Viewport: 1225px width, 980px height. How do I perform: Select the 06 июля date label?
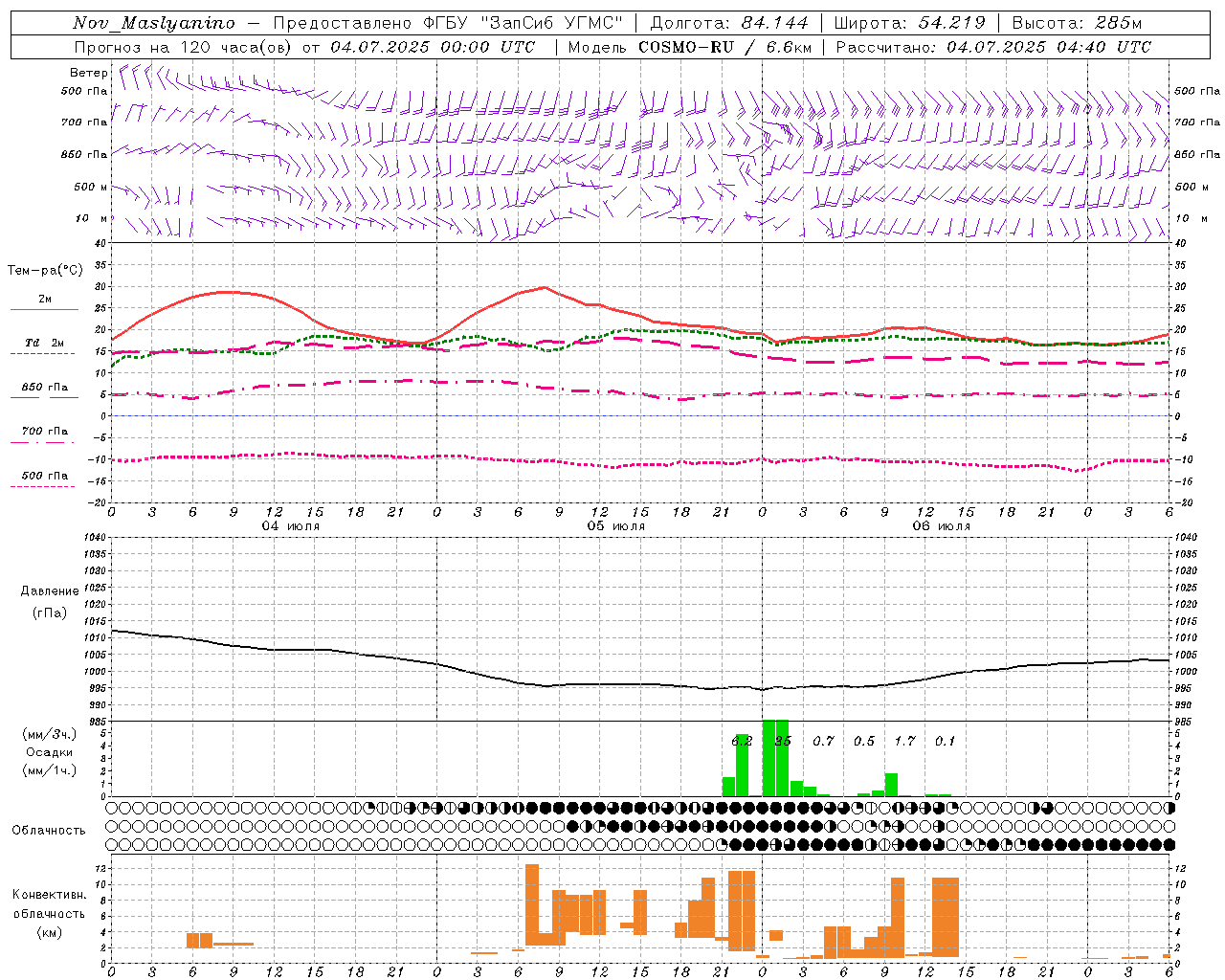tap(942, 526)
